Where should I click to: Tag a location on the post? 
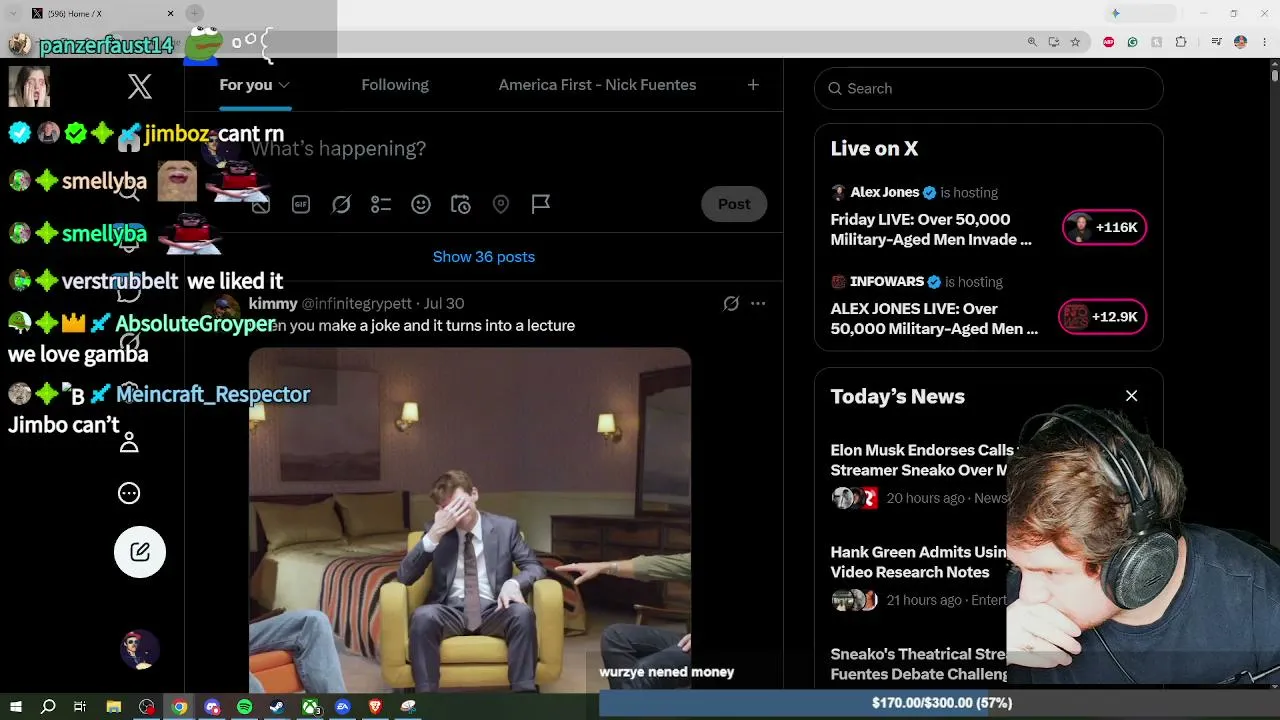(501, 204)
